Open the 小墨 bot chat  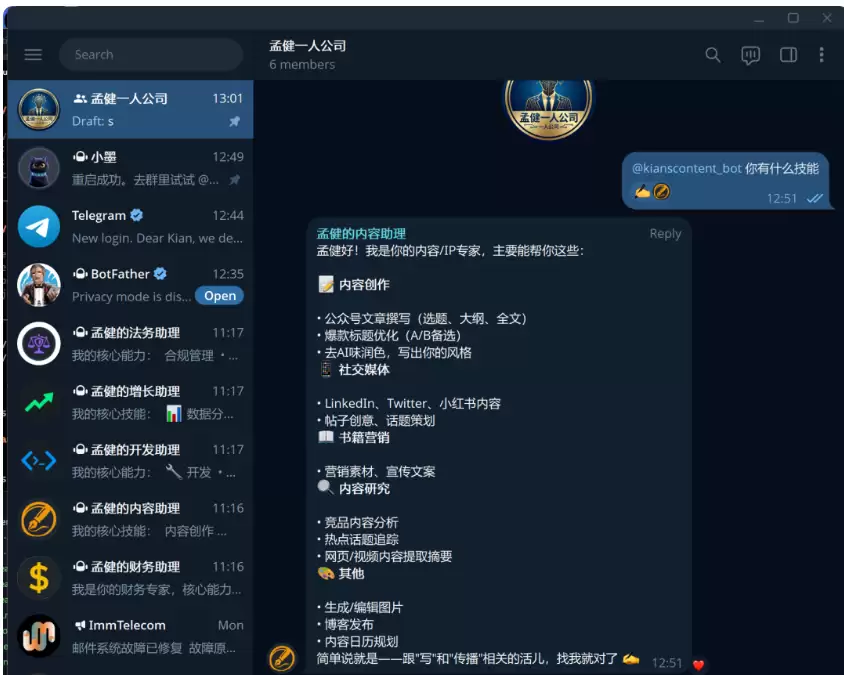click(x=130, y=168)
